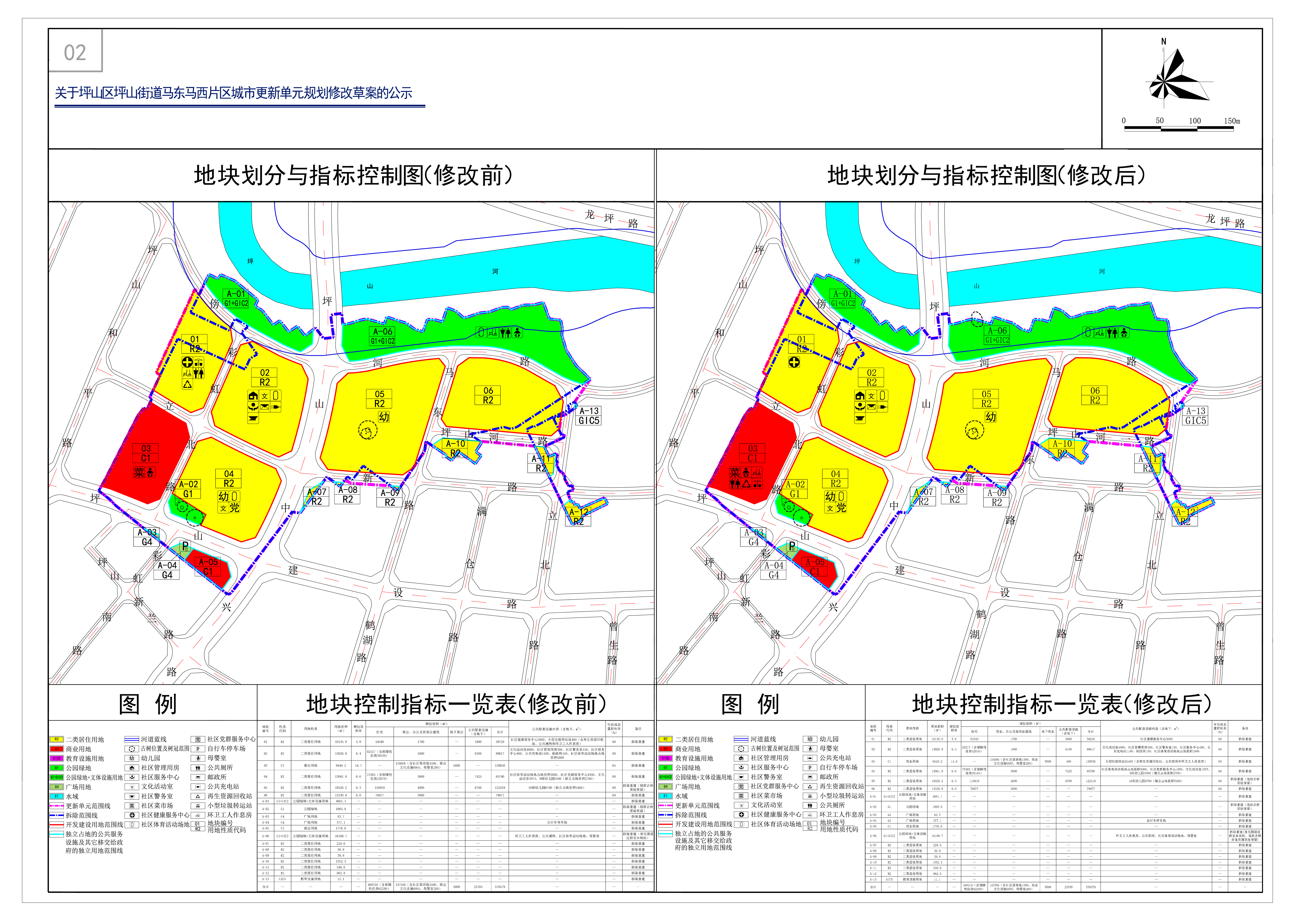The width and height of the screenshot is (1306, 924).
Task: Click the 0-150m scale bar
Action: [1179, 129]
